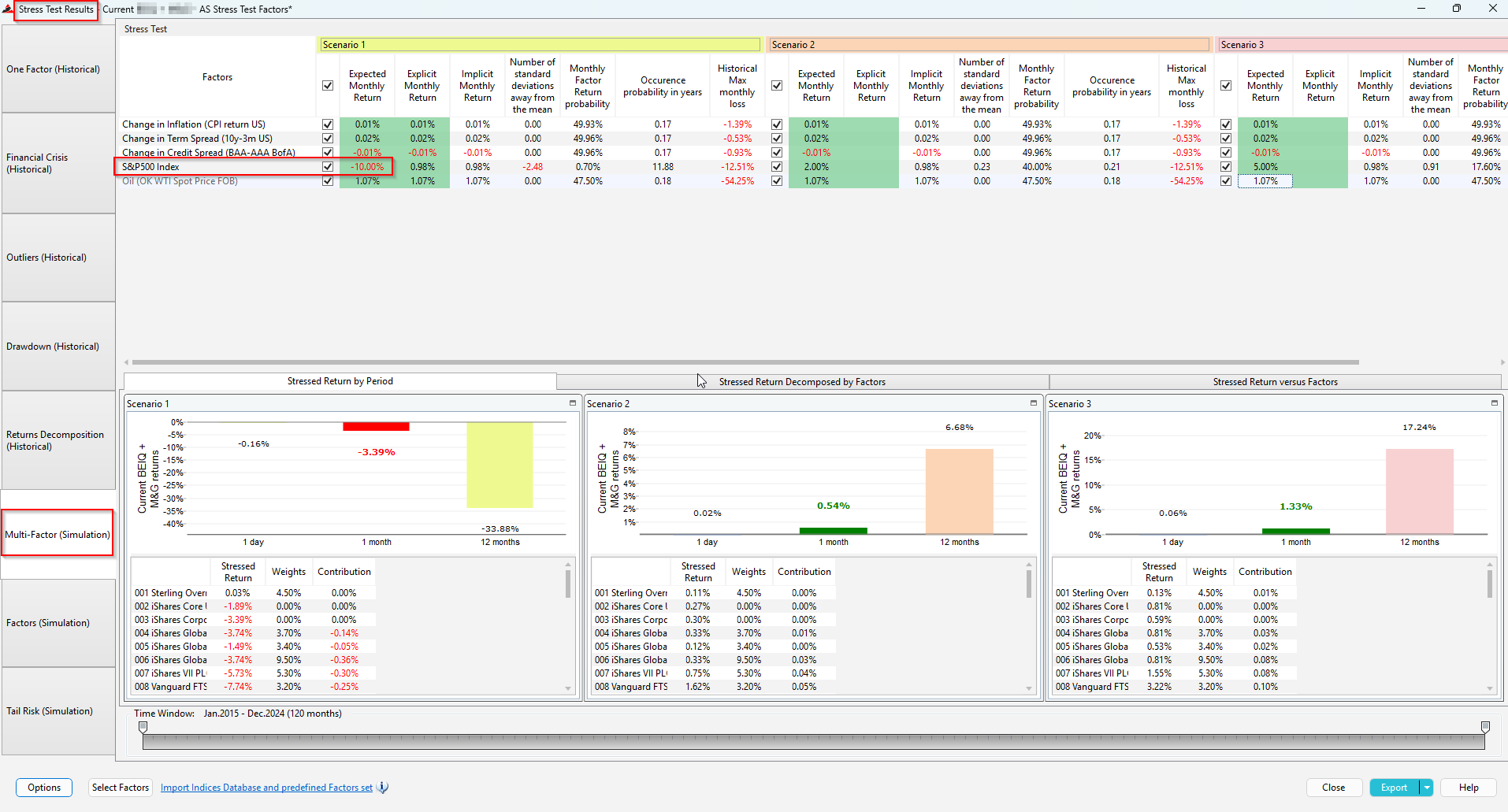Switch to Stressed Return Decomposed by Factors tab
Screen dimensions: 1508x812
point(802,382)
